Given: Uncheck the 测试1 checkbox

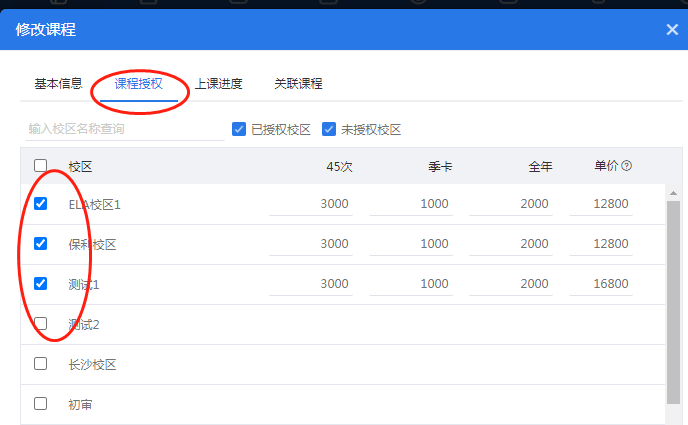Looking at the screenshot, I should point(40,284).
